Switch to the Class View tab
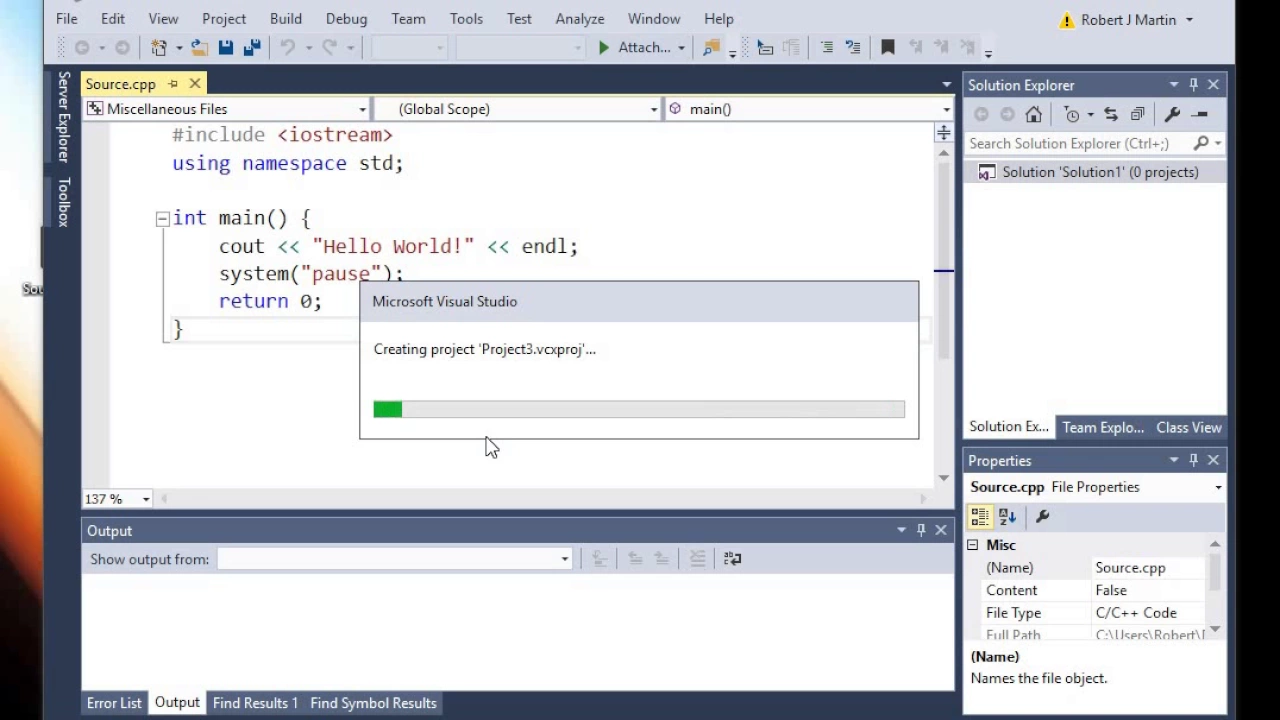This screenshot has width=1280, height=720. point(1189,427)
